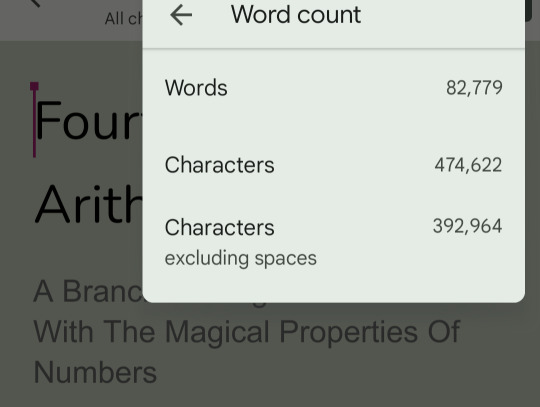This screenshot has width=540, height=407.
Task: Tap the dark element at top right corner
Action: [x=532, y=10]
